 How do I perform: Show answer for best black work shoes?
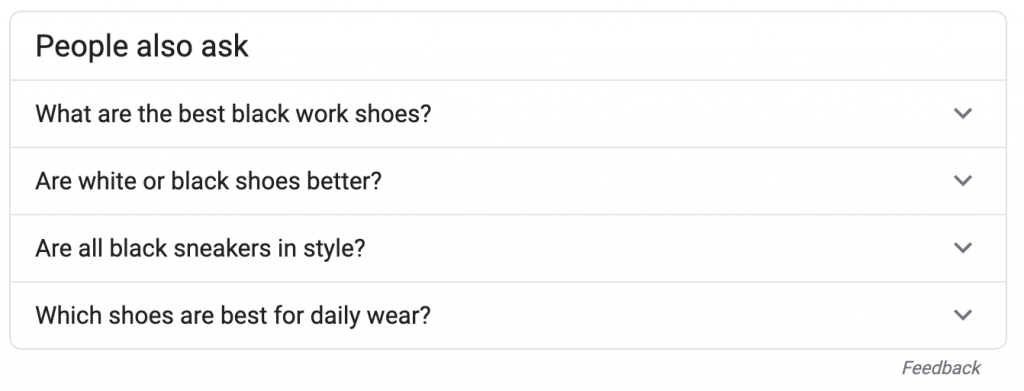[x=508, y=114]
